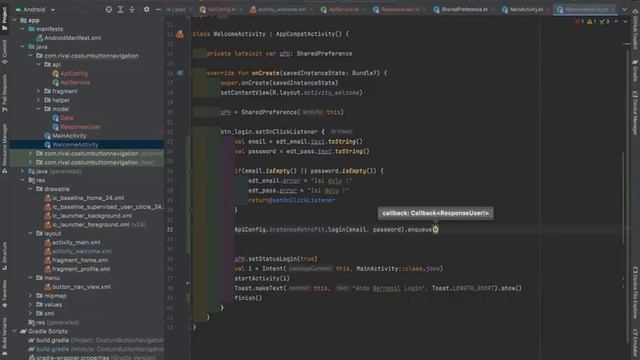
Task: Click the class gutter icon beside WelcomeActivity
Action: pos(180,34)
